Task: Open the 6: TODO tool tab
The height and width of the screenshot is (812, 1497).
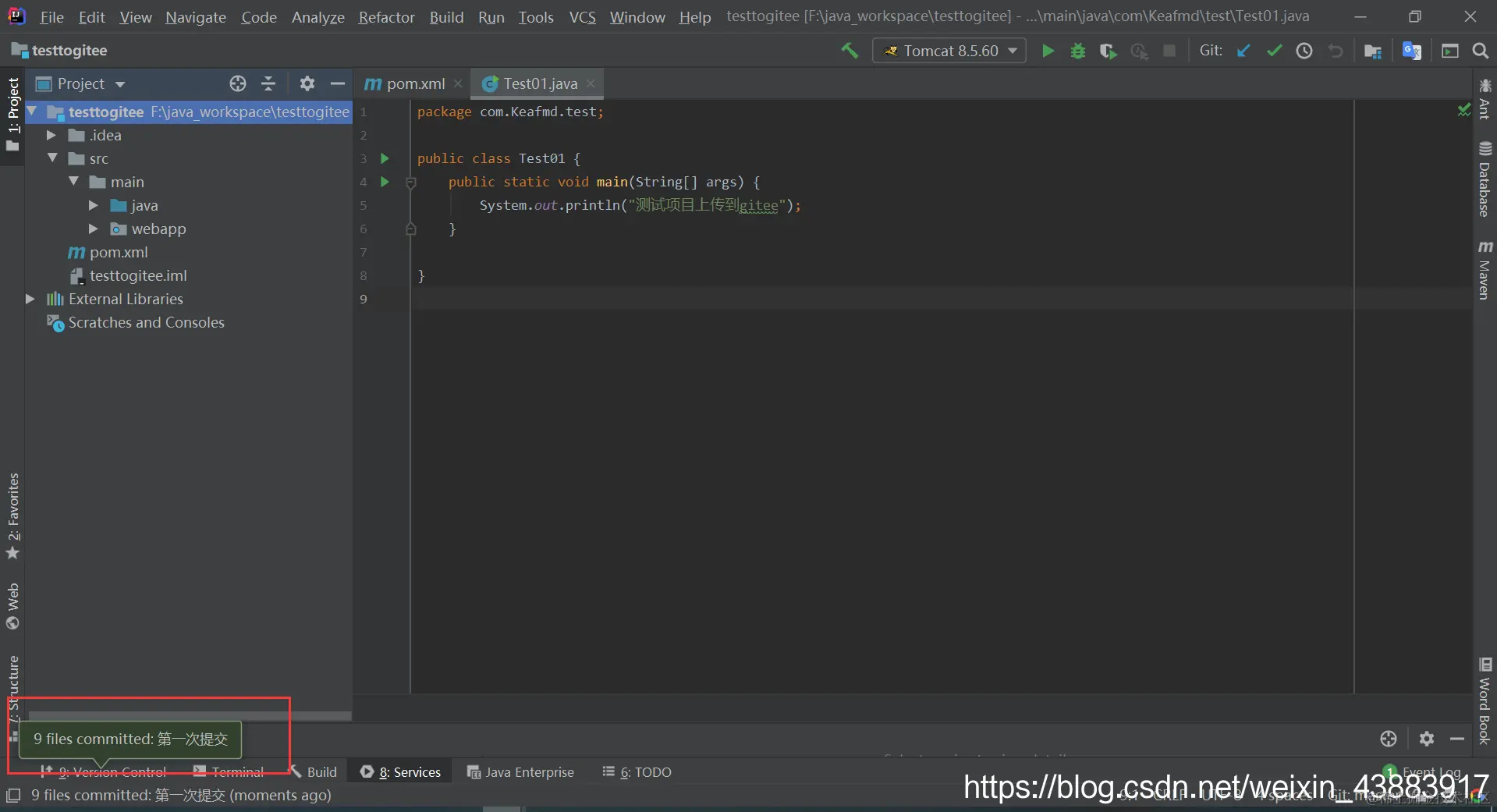Action: click(637, 772)
